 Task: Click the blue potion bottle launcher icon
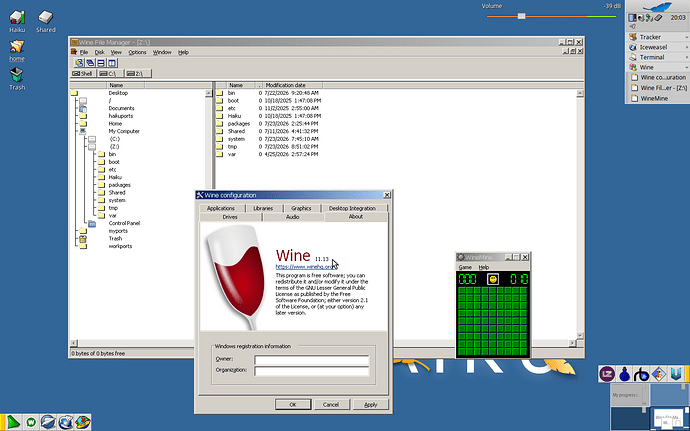click(624, 374)
